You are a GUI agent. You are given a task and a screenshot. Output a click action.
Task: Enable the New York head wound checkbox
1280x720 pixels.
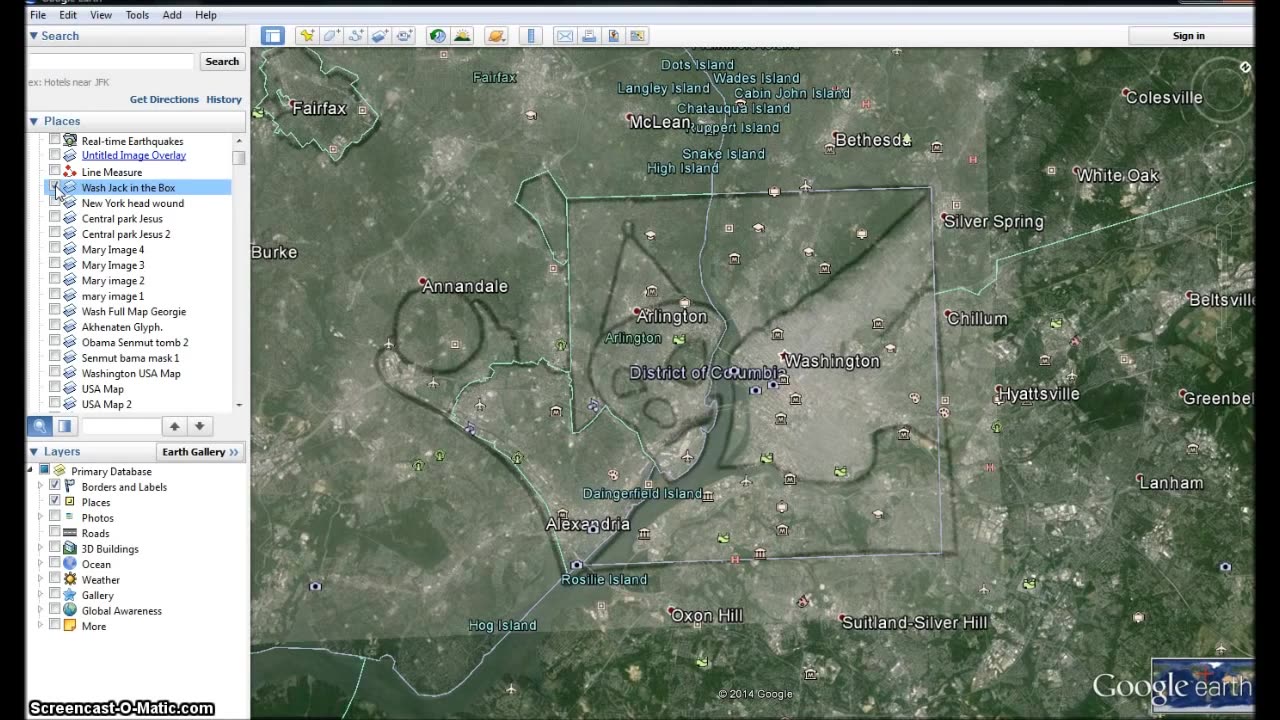point(55,203)
